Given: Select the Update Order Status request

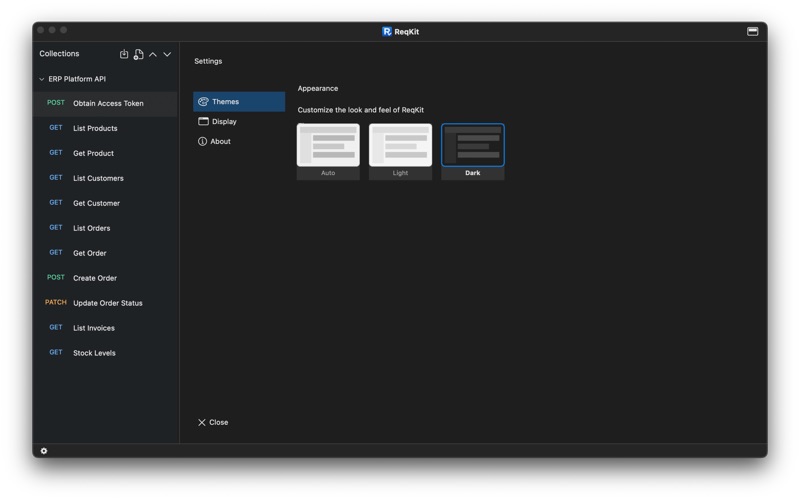Looking at the screenshot, I should [105, 303].
